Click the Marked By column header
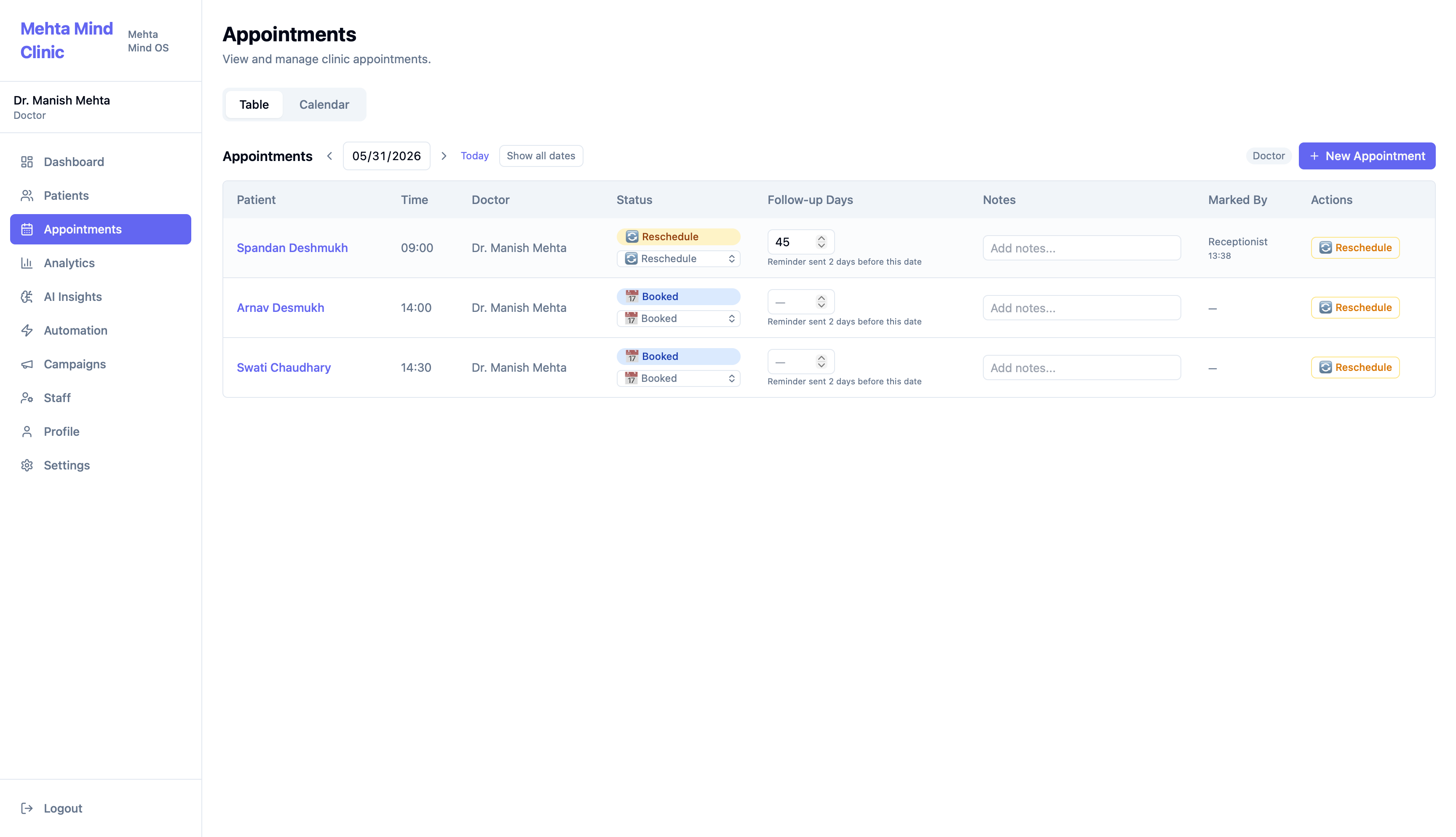Image resolution: width=1456 pixels, height=837 pixels. point(1237,200)
